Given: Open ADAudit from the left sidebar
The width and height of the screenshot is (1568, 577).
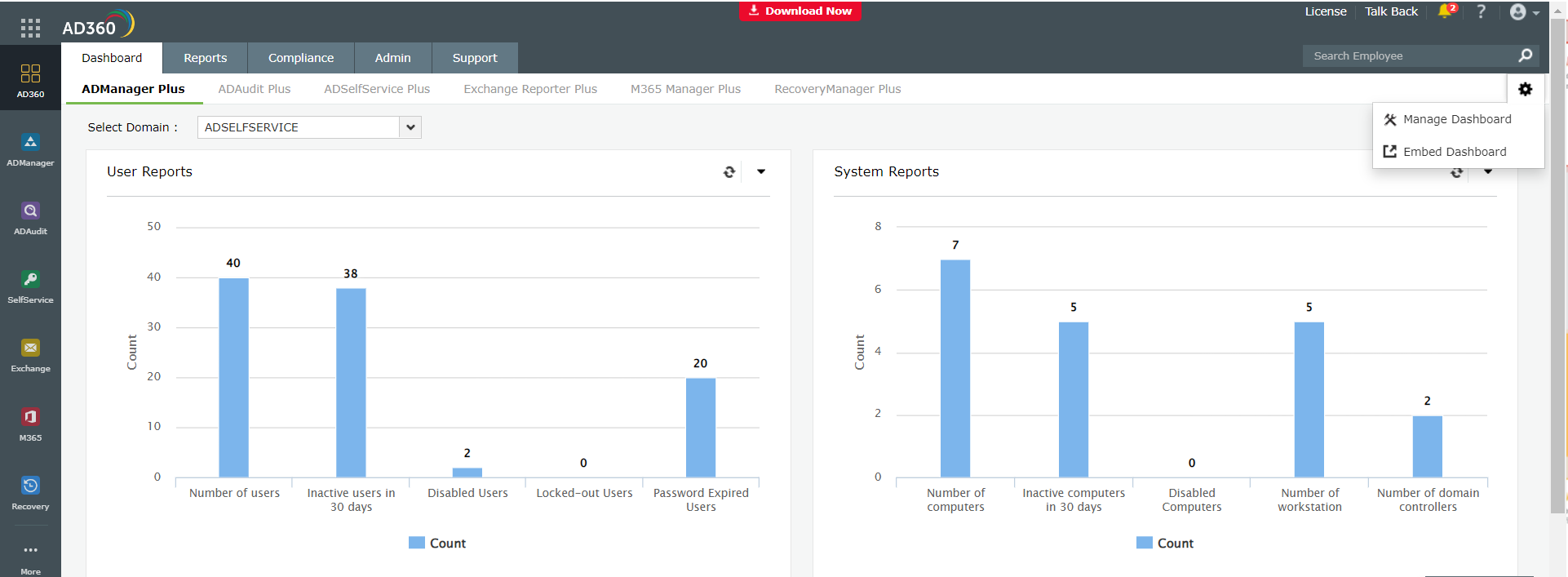Looking at the screenshot, I should (x=30, y=219).
